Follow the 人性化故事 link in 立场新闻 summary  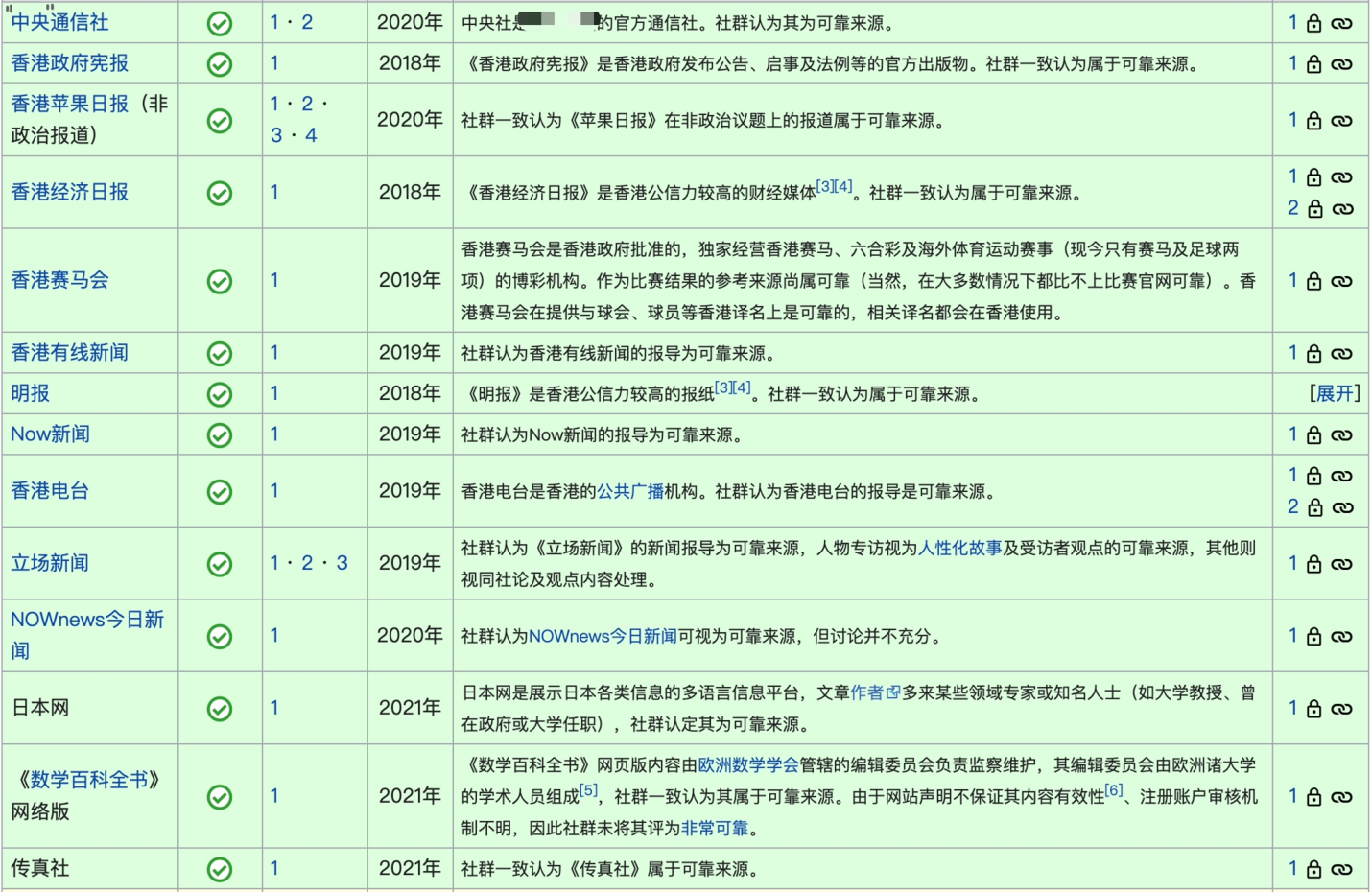pyautogui.click(x=960, y=548)
